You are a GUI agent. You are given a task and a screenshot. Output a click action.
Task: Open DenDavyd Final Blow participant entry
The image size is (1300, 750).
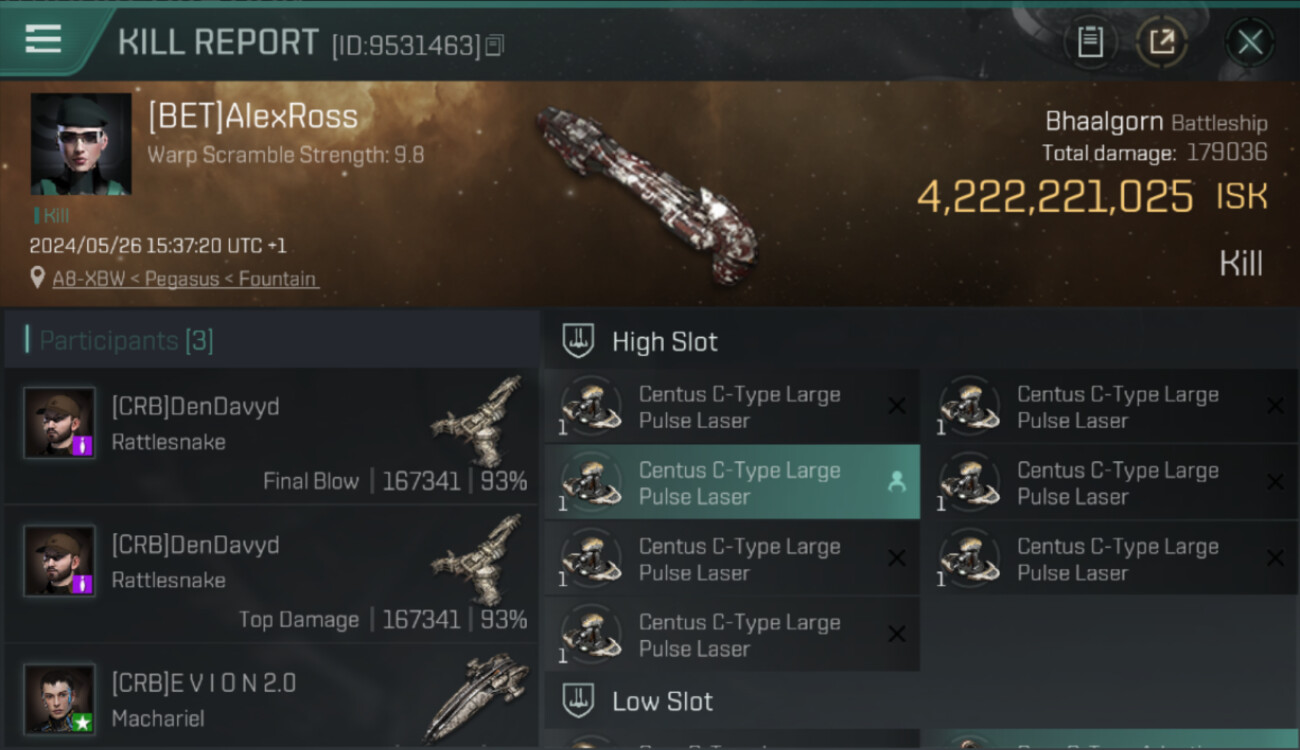click(270, 437)
